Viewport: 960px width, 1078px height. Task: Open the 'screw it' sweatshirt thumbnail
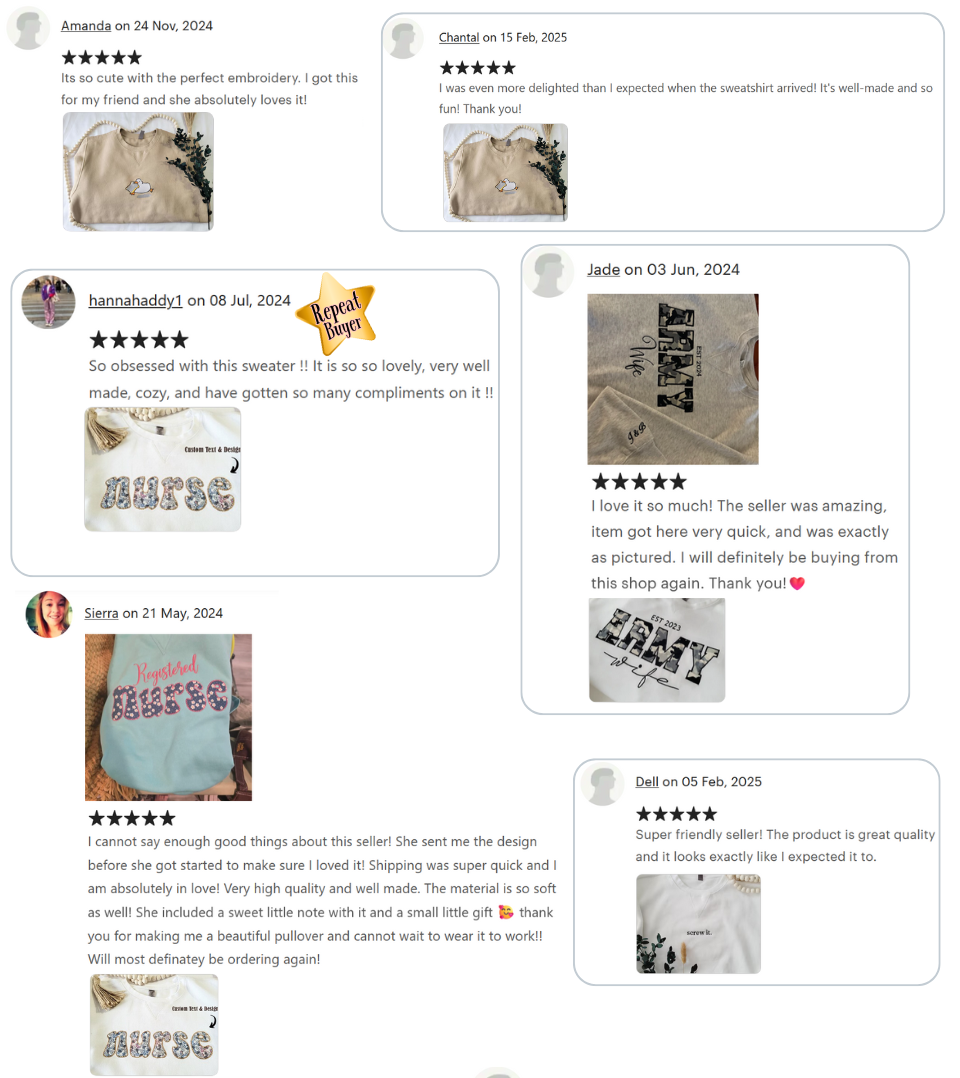click(x=698, y=924)
